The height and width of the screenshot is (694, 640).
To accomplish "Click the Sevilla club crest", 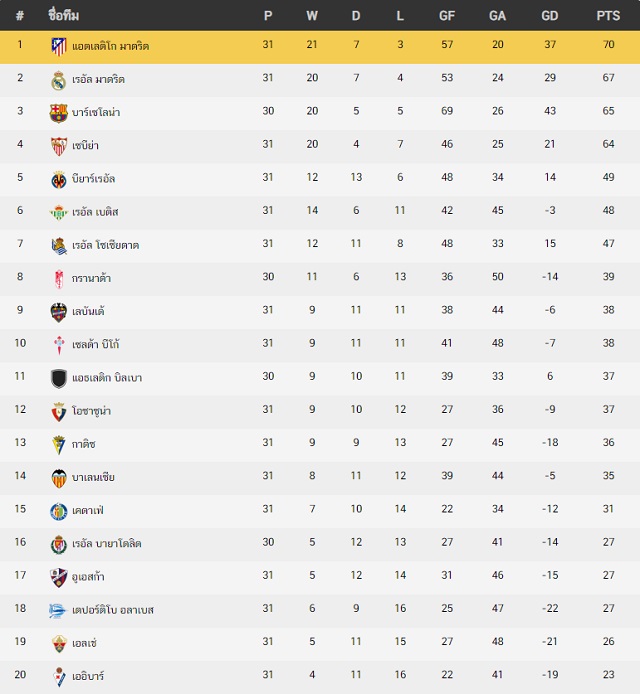I will (x=58, y=147).
